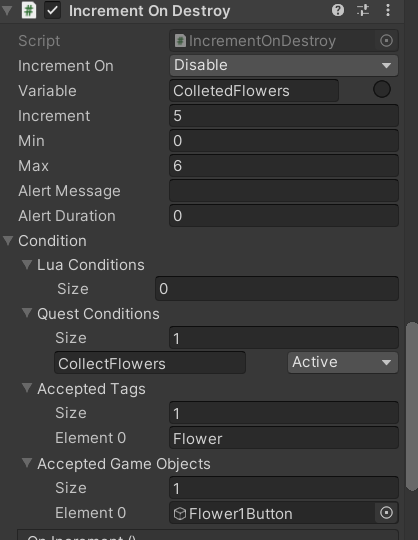Toggle Increment On Destroy component enabled checkbox

[52, 10]
